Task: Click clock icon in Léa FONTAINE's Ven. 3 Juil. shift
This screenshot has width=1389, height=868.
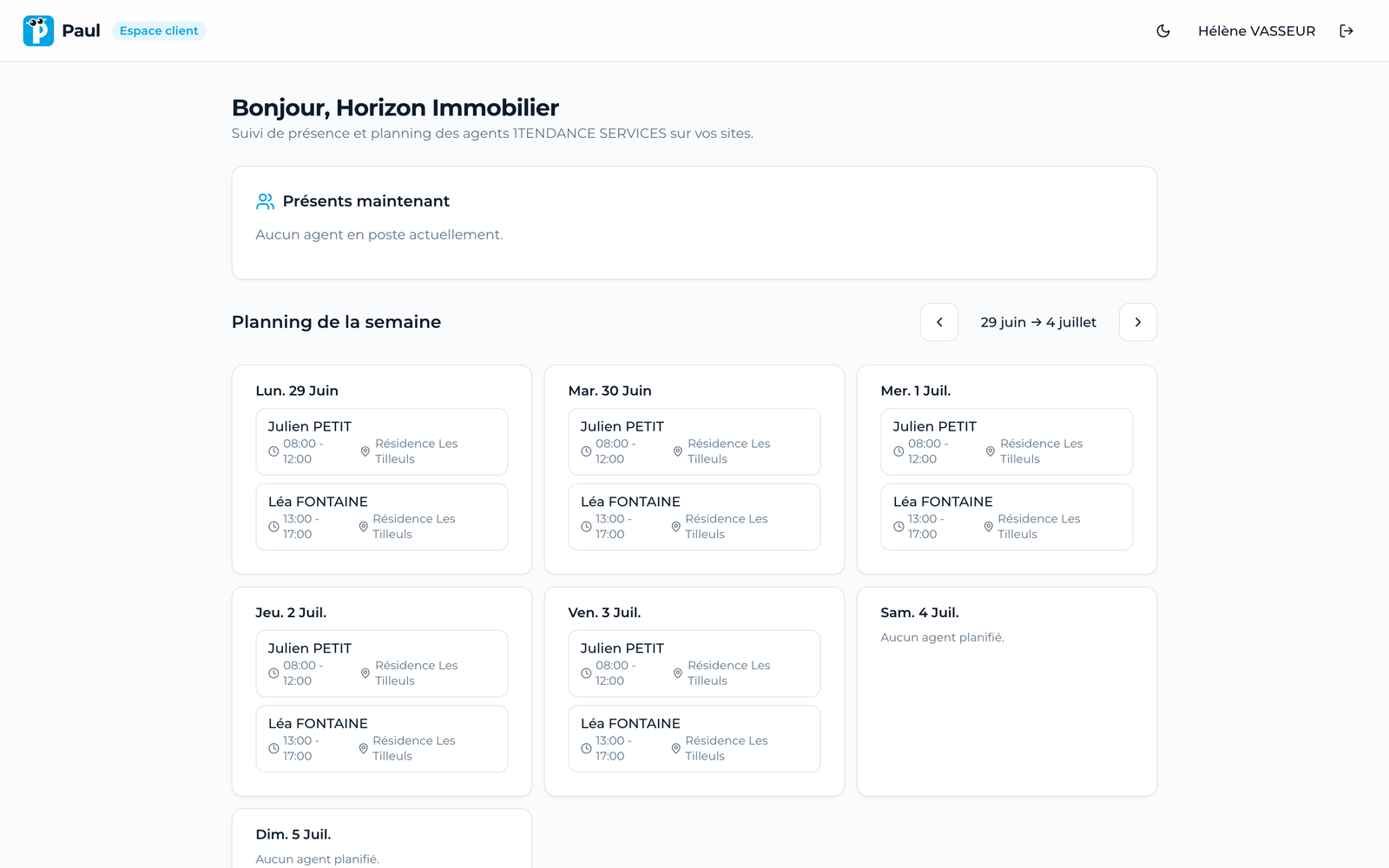Action: click(586, 748)
